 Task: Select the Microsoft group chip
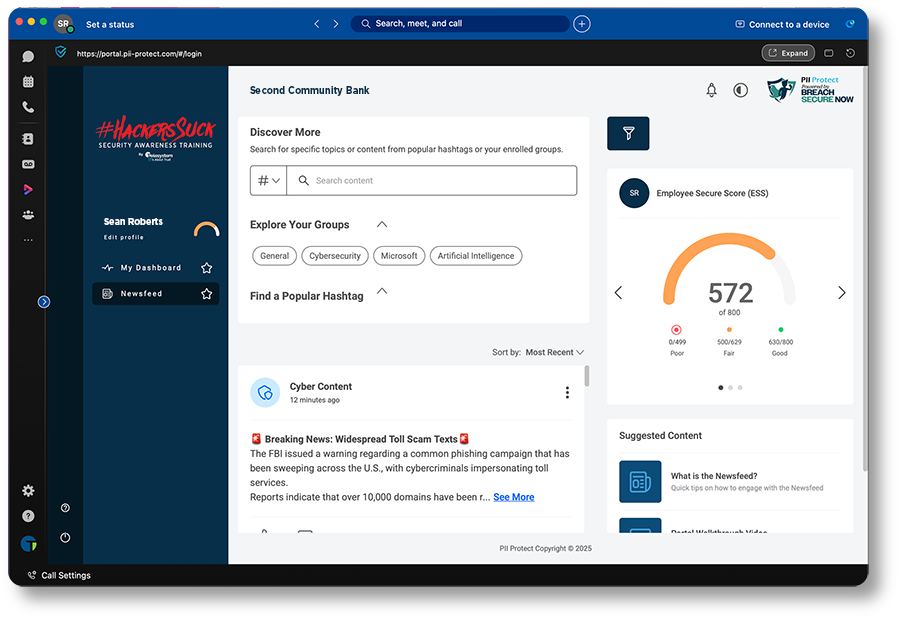point(399,256)
